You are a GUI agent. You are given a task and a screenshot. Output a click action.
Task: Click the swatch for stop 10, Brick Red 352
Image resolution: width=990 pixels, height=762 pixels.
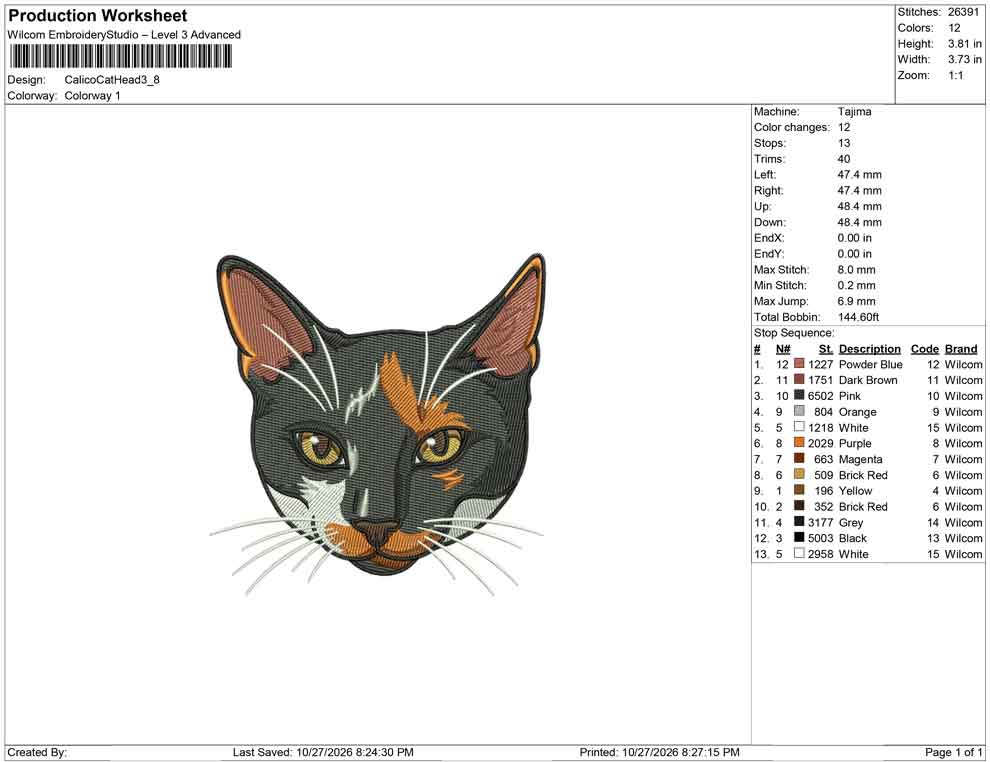[x=799, y=506]
